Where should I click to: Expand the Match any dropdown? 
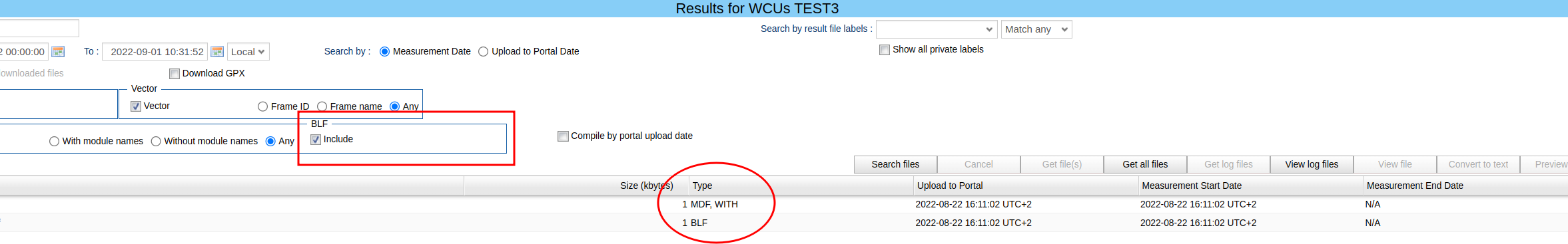point(1036,29)
